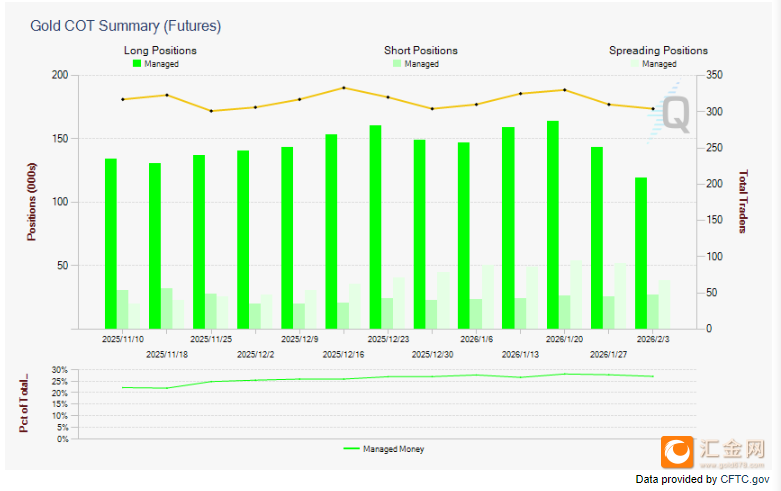The image size is (781, 491).
Task: Select the Long Positions legend heading
Action: click(x=160, y=50)
